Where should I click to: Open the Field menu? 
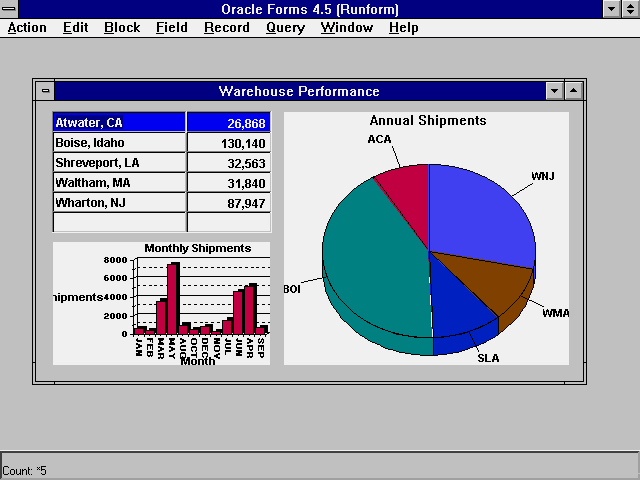(171, 27)
